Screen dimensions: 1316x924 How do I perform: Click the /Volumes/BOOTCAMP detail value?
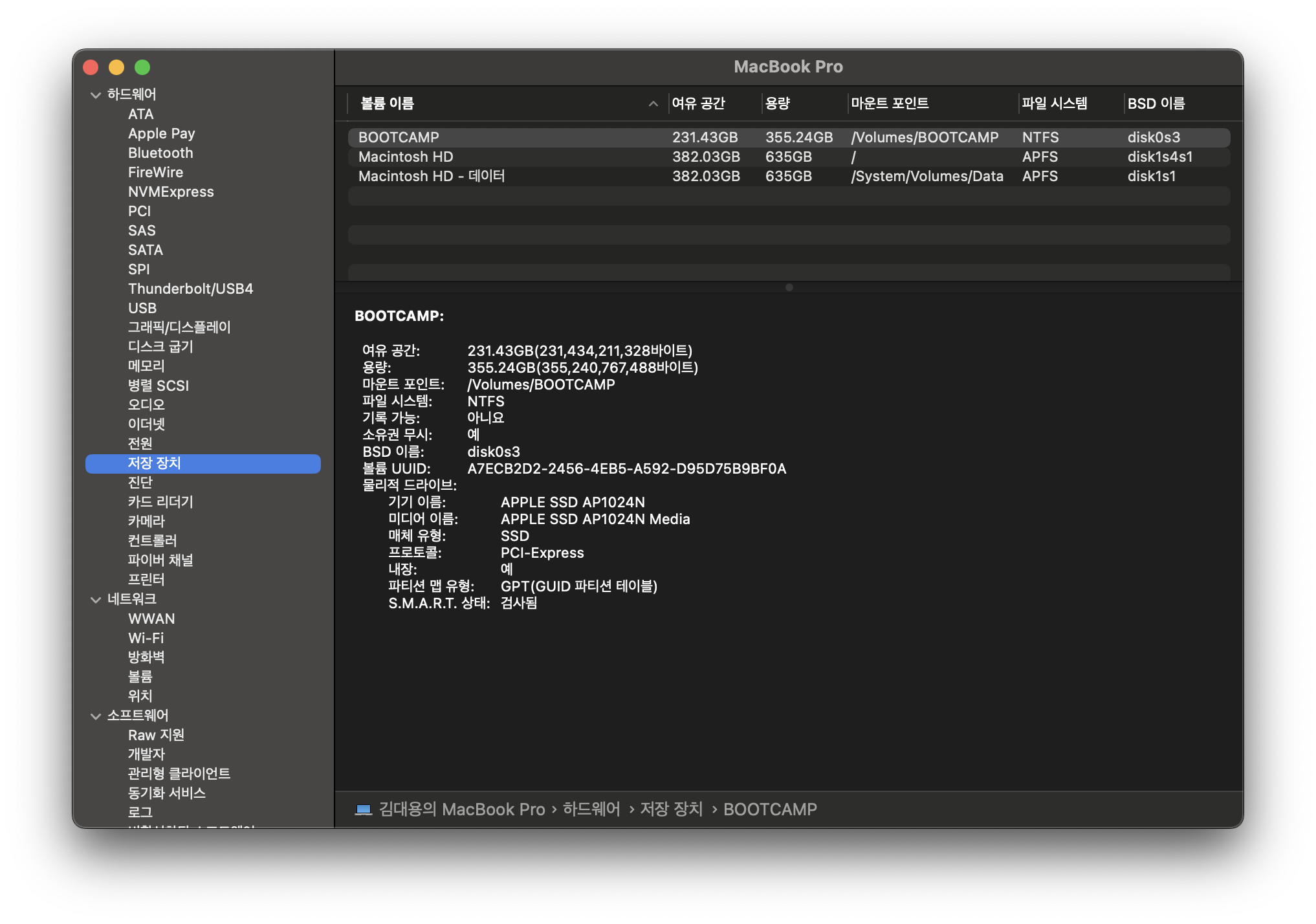541,384
